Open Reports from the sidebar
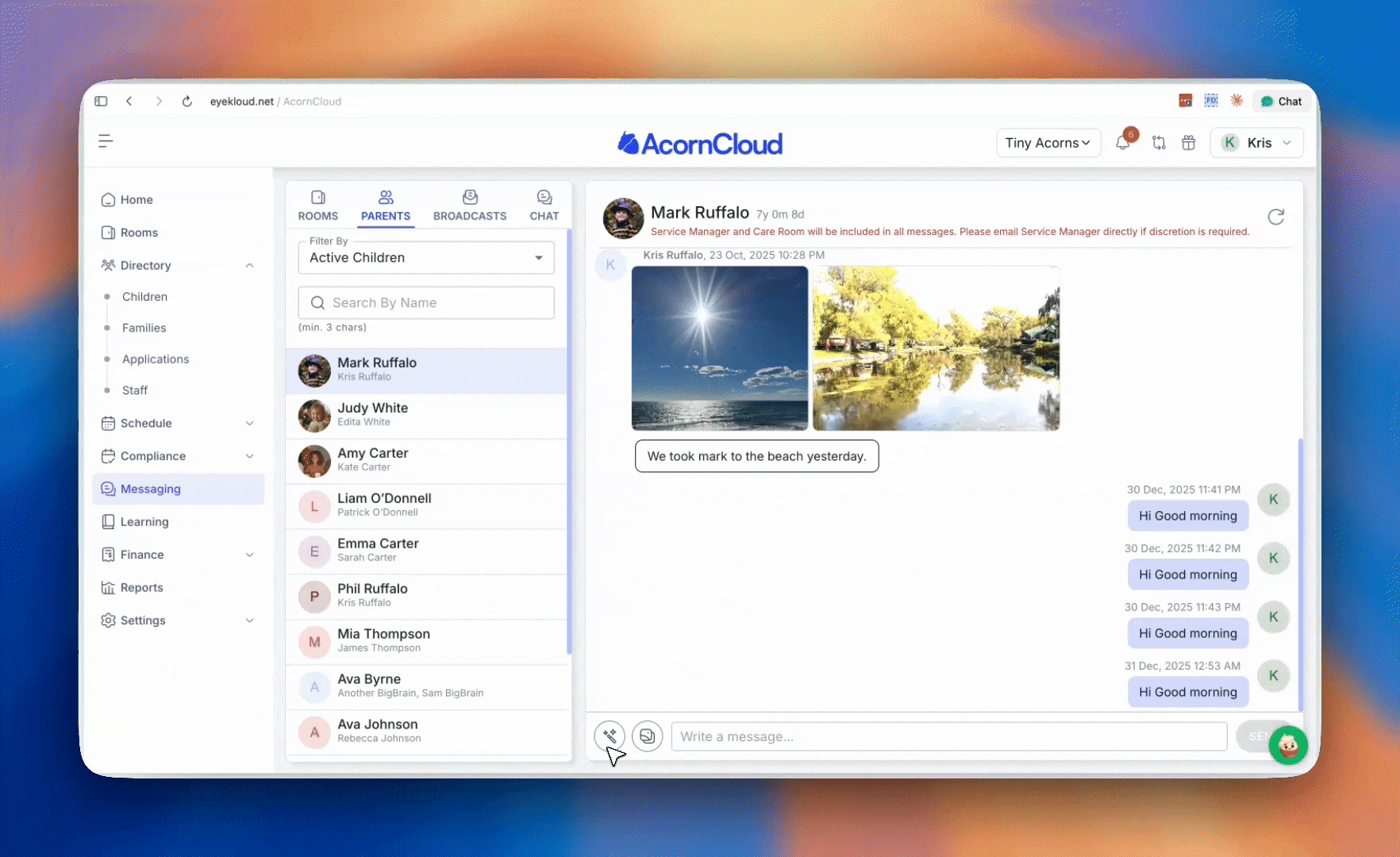Image resolution: width=1400 pixels, height=857 pixels. point(141,588)
